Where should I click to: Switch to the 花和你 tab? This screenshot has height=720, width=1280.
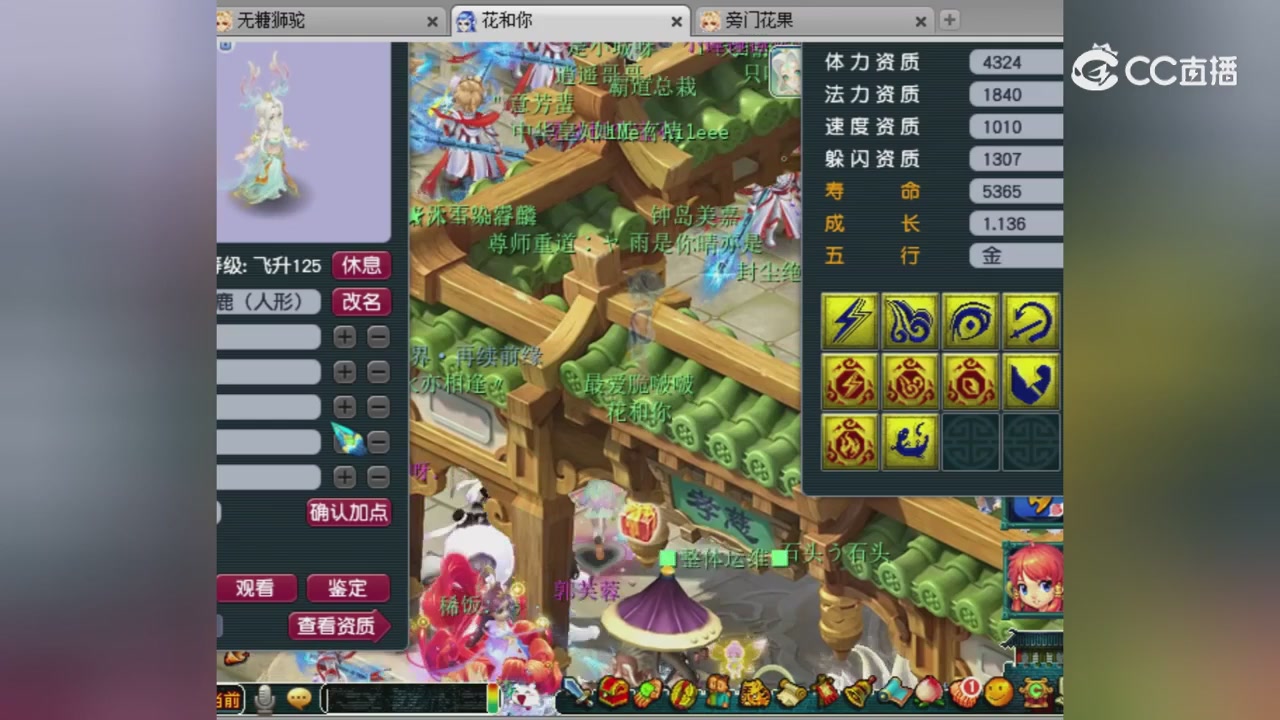click(570, 20)
